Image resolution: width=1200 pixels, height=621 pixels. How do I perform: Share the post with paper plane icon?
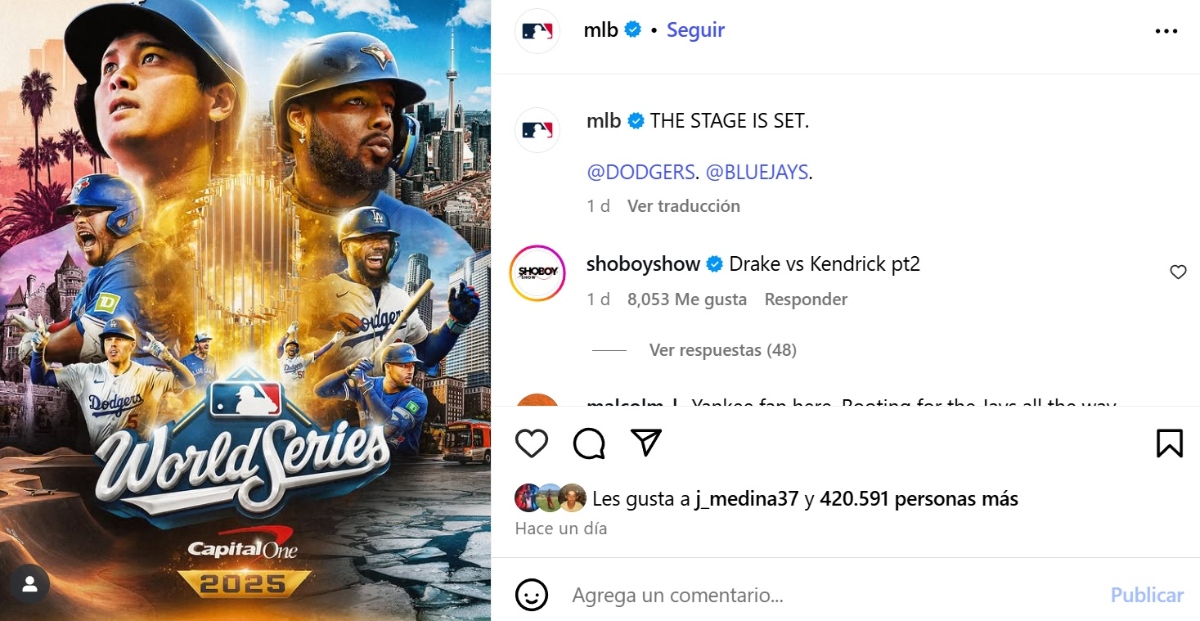click(x=647, y=443)
